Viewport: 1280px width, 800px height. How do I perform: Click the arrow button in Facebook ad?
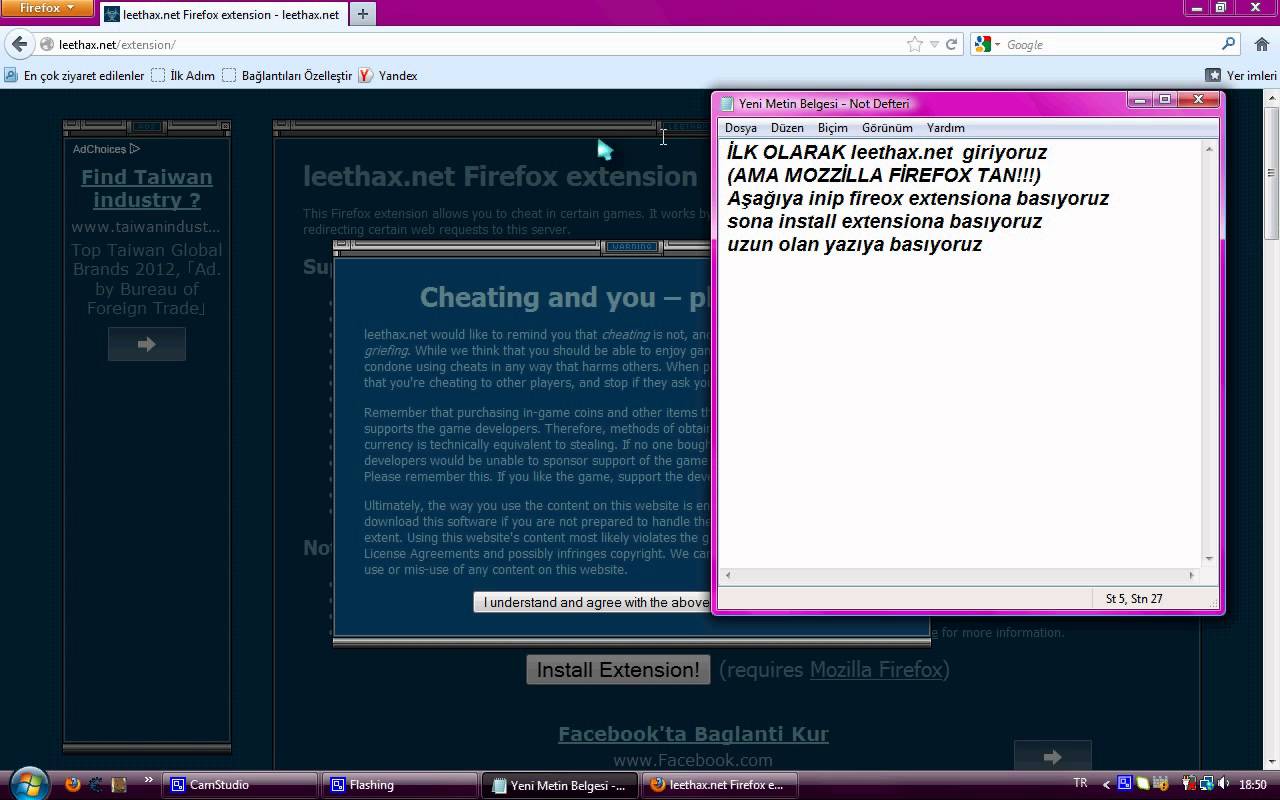click(1052, 757)
